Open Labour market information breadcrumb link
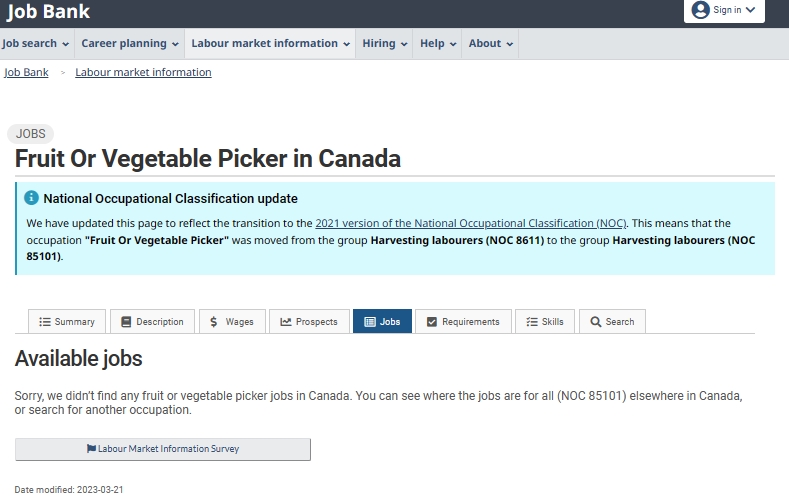789x498 pixels. pos(143,72)
